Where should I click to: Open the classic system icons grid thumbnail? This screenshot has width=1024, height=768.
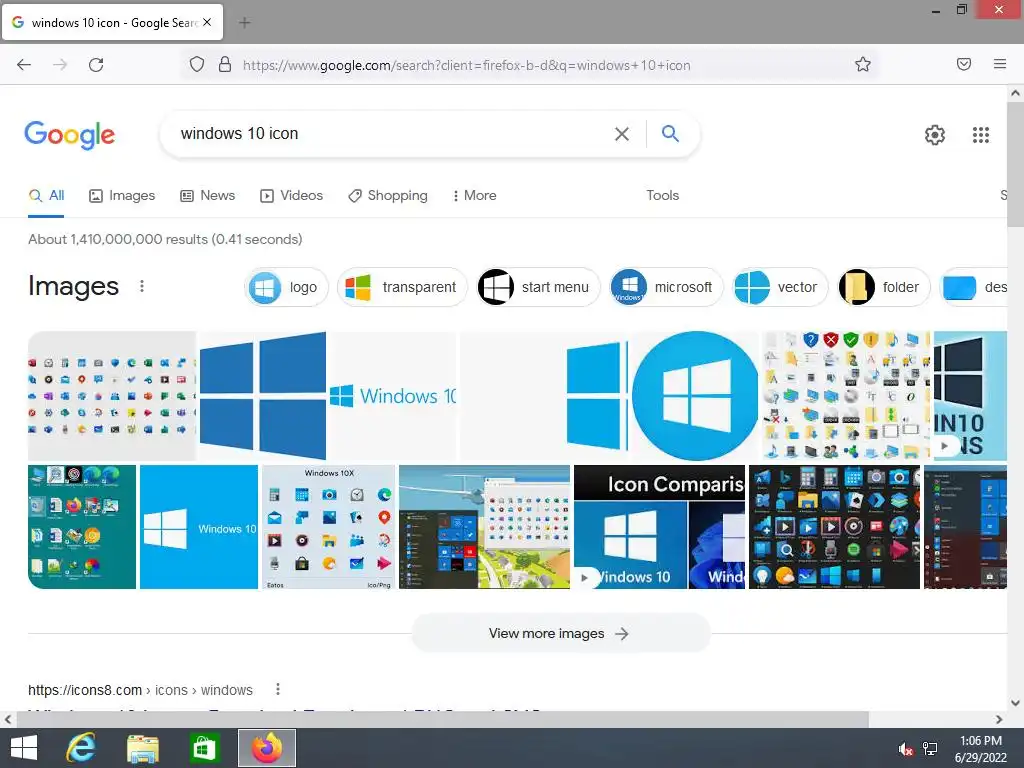pyautogui.click(x=846, y=396)
